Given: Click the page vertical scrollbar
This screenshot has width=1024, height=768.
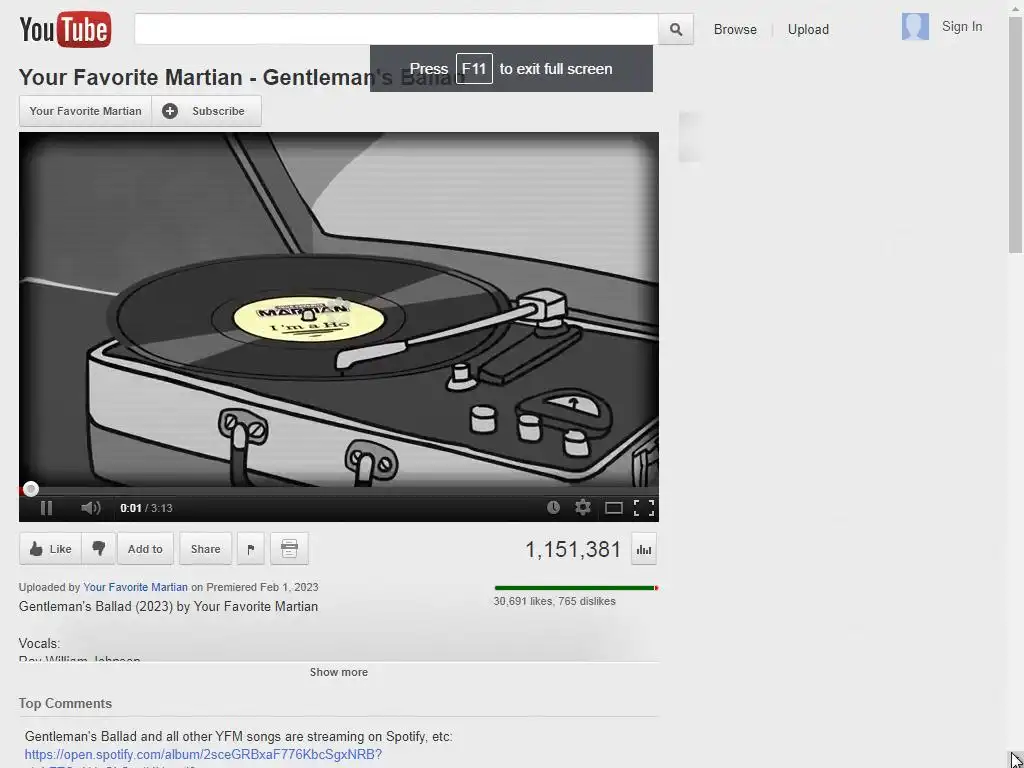Looking at the screenshot, I should [x=1015, y=135].
